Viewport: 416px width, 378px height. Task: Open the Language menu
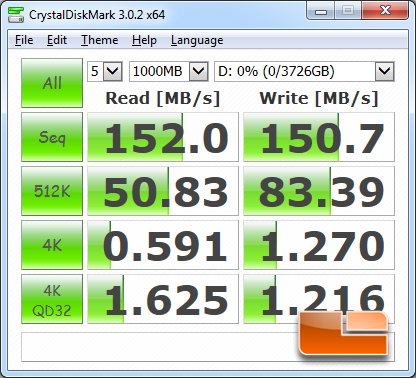(197, 40)
